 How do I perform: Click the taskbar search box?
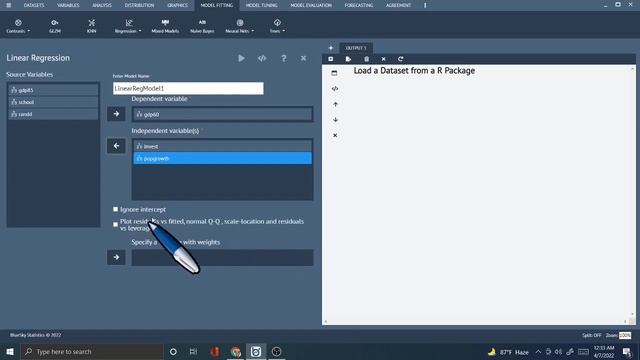click(92, 351)
